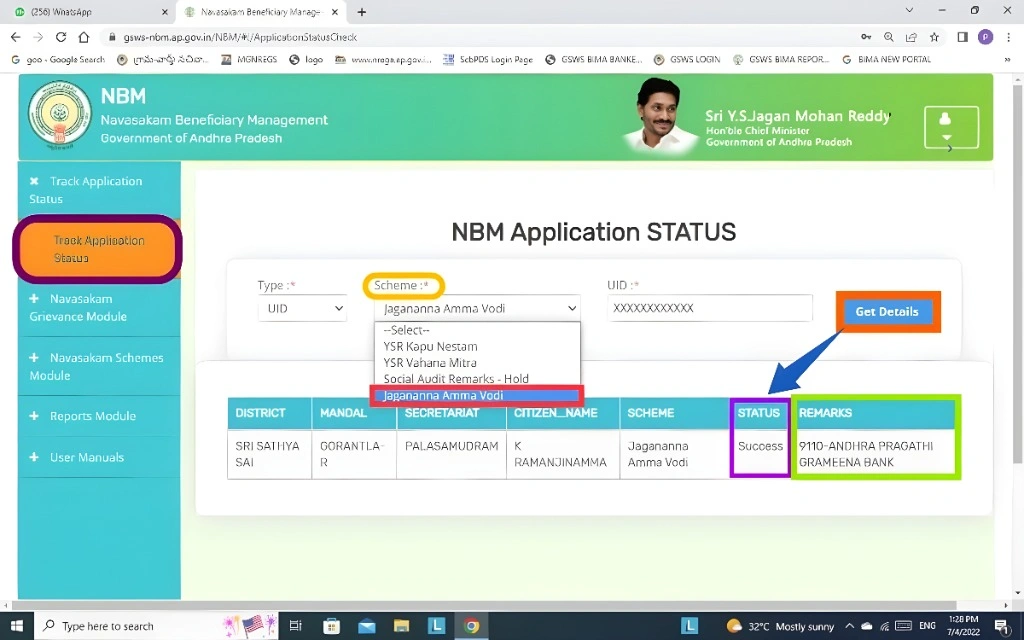
Task: Open the Chrome profile avatar
Action: [x=985, y=37]
